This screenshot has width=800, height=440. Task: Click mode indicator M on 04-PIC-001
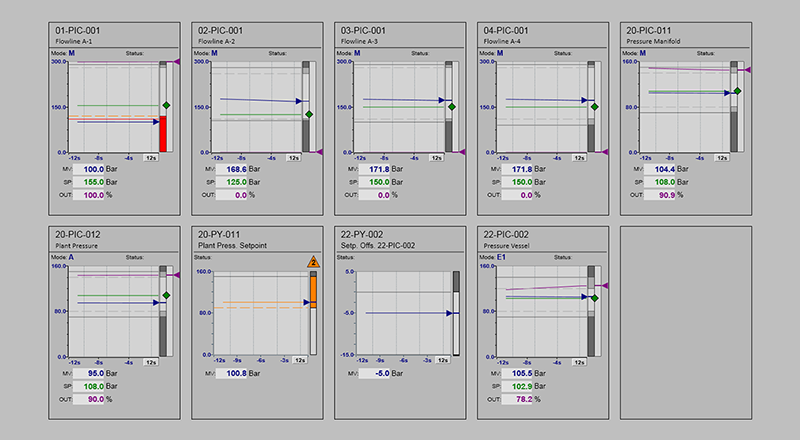(501, 53)
